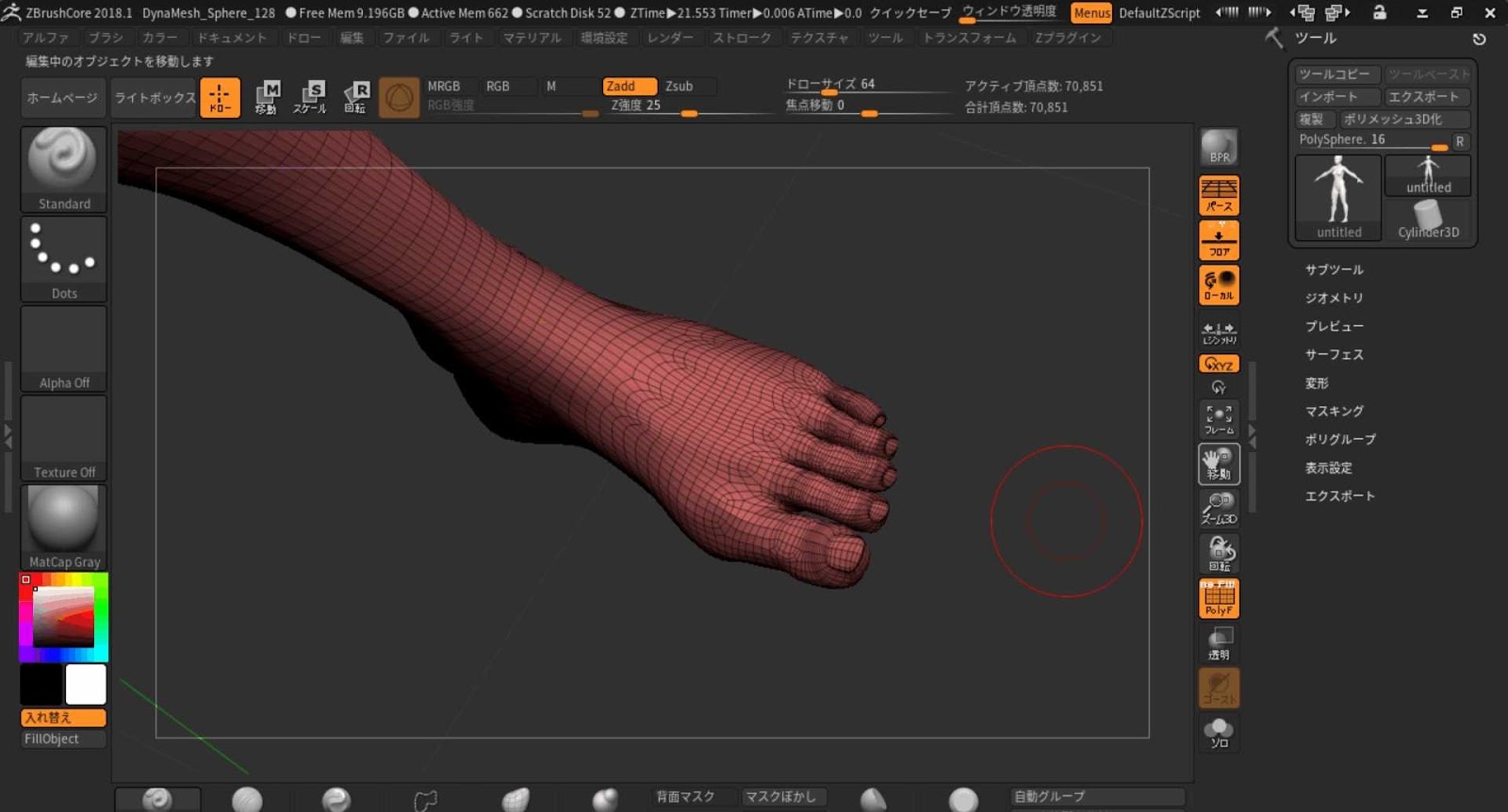The image size is (1508, 812).
Task: Adjust the Z Intensity (Z強度) slider
Action: tap(691, 106)
